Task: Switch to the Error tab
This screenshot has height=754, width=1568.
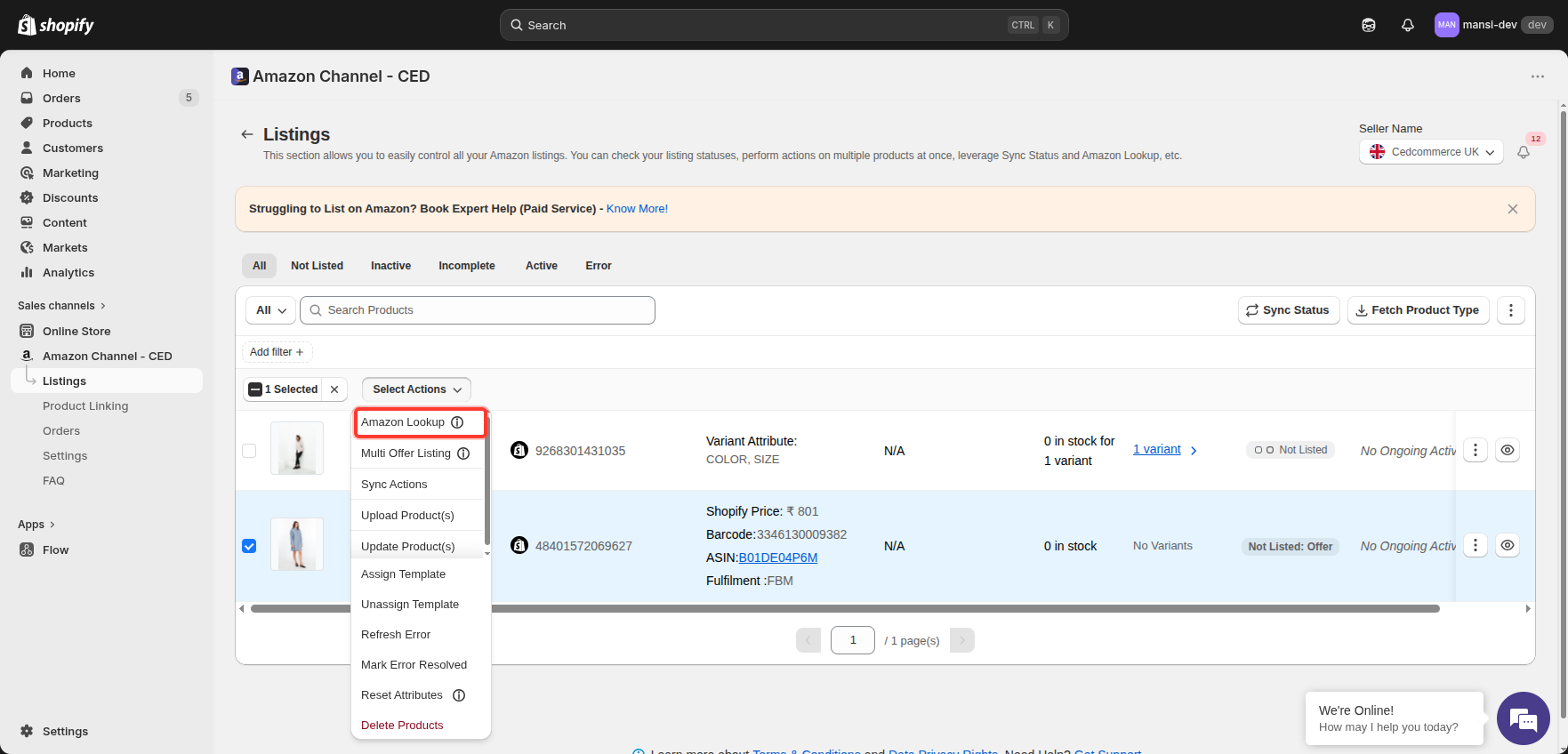Action: click(599, 266)
